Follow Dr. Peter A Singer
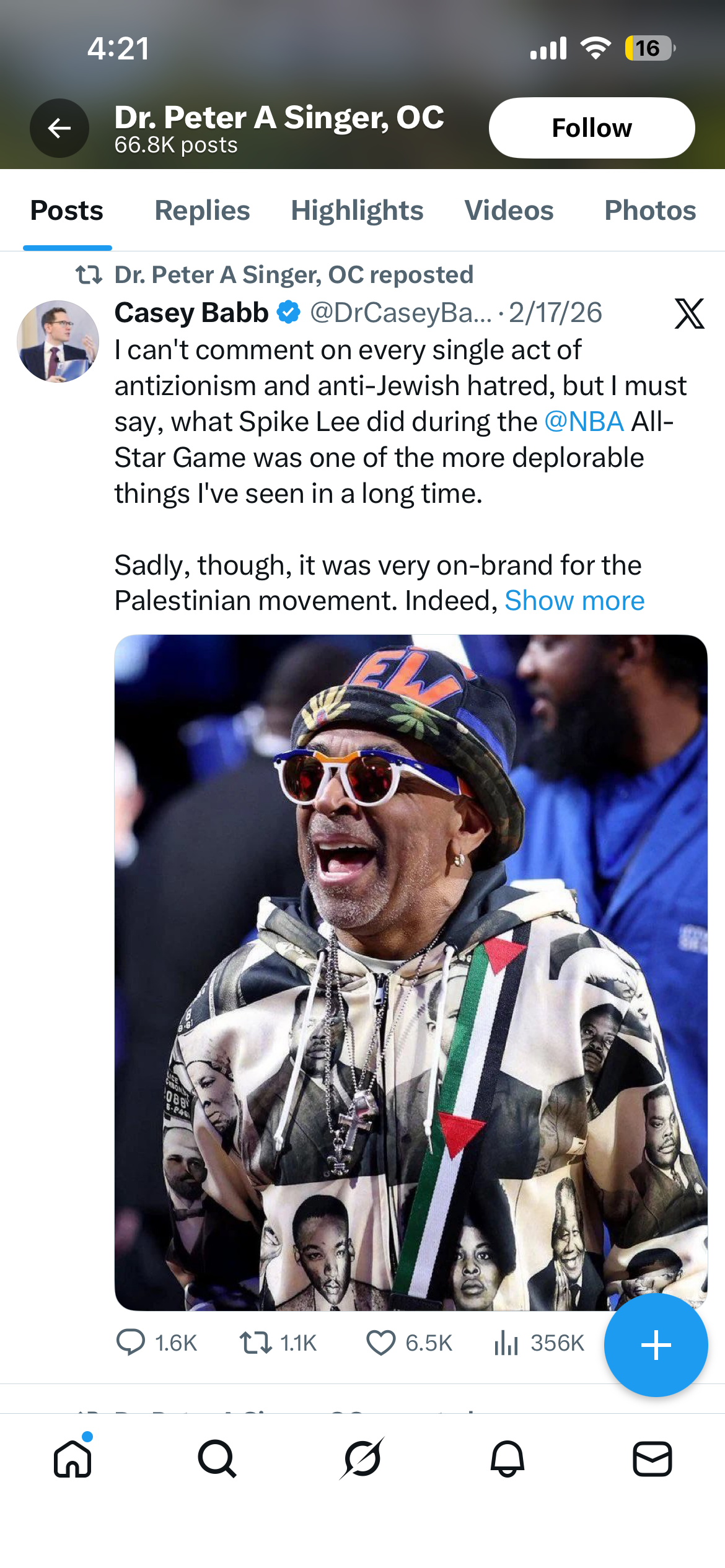The image size is (725, 1568). (x=592, y=128)
